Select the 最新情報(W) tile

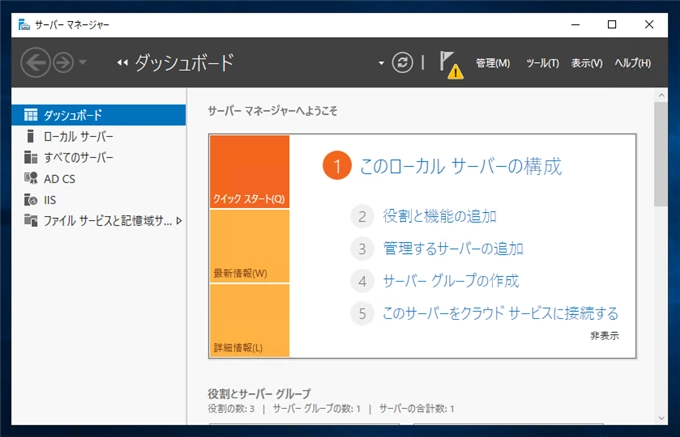[x=249, y=246]
